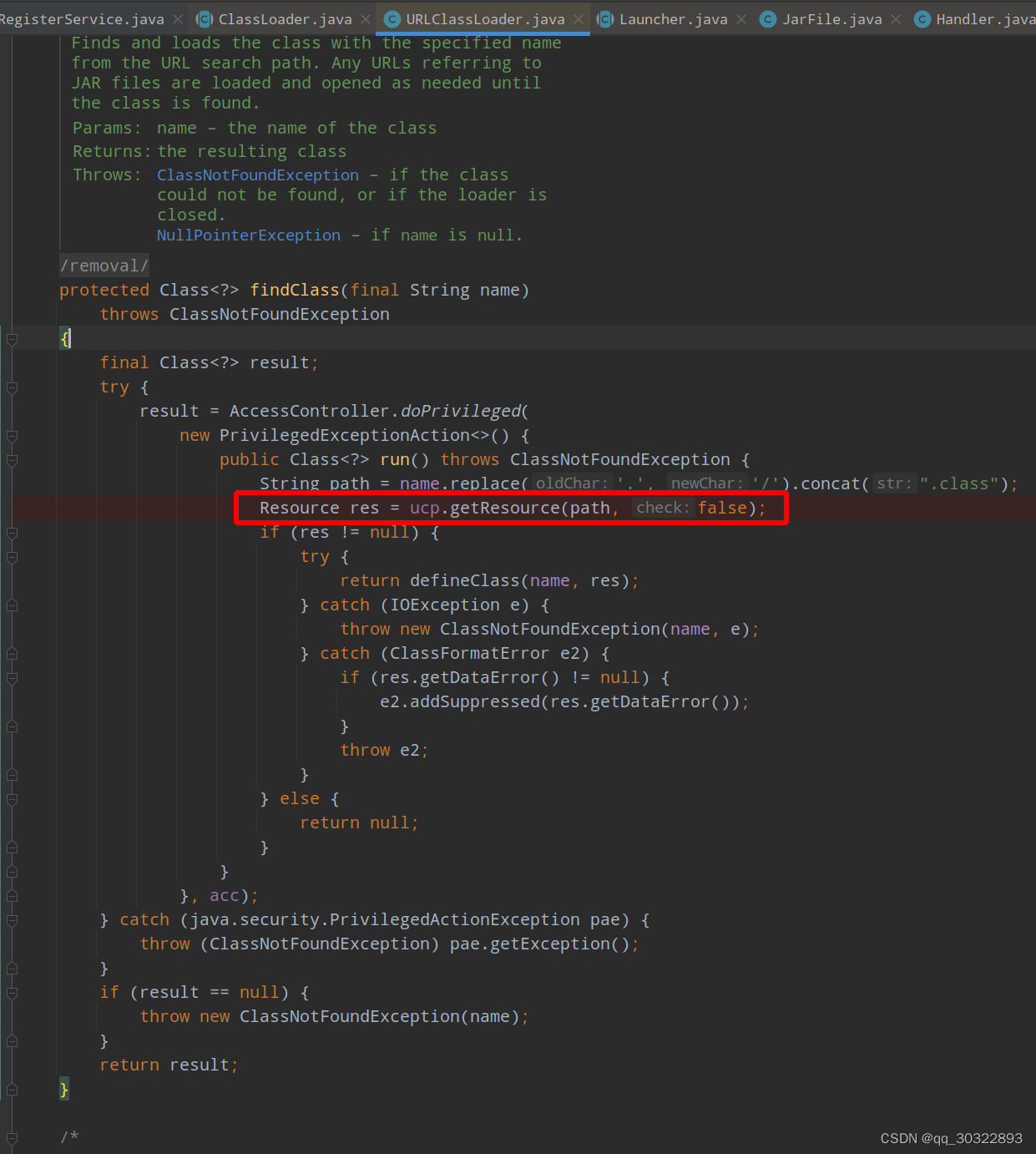Close the URLClassLoader.java tab
The image size is (1036, 1154).
[x=579, y=18]
